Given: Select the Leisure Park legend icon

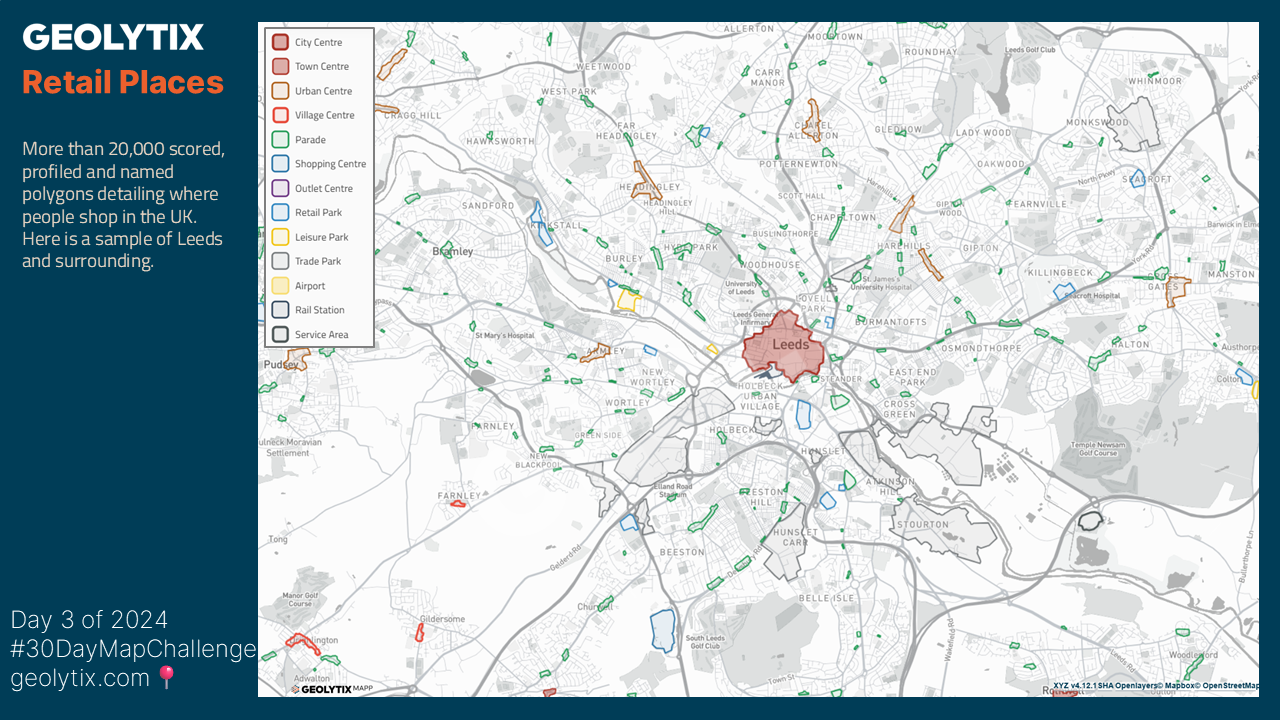Looking at the screenshot, I should [281, 237].
